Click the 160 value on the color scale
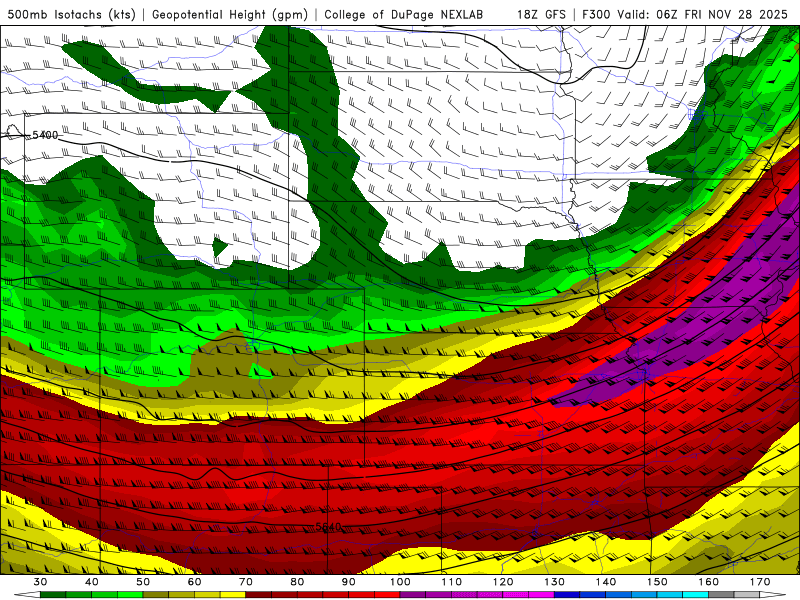This screenshot has width=800, height=600. (709, 582)
